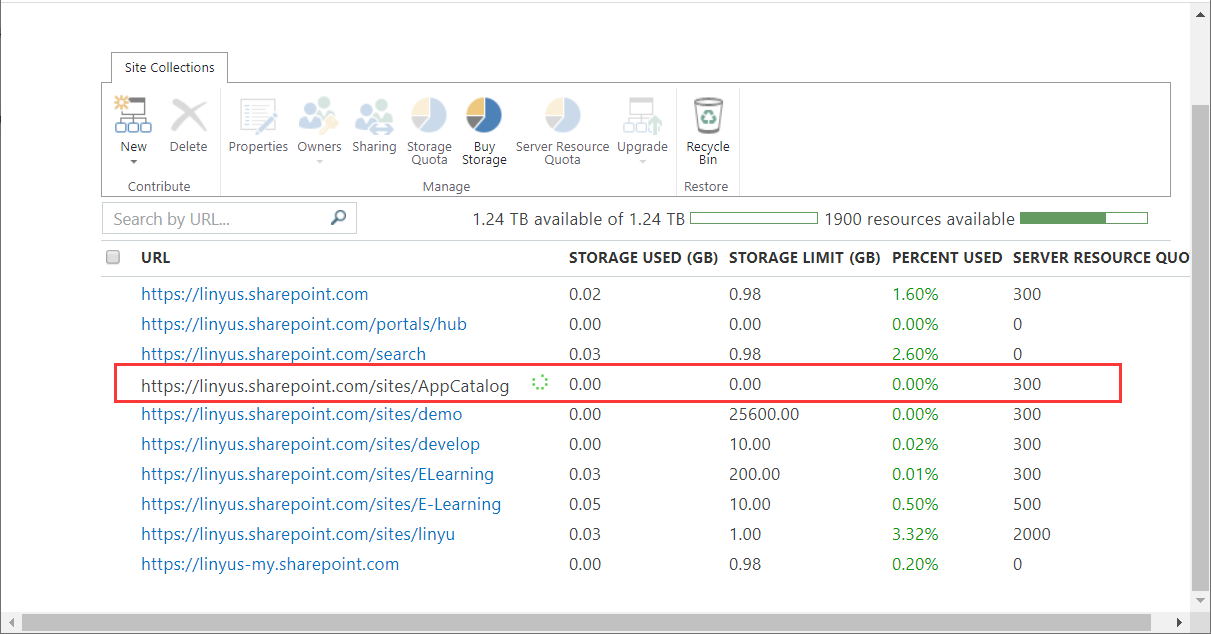Open the linyus-my.sharepoint.com link
Screen dimensions: 1211x634
270,564
